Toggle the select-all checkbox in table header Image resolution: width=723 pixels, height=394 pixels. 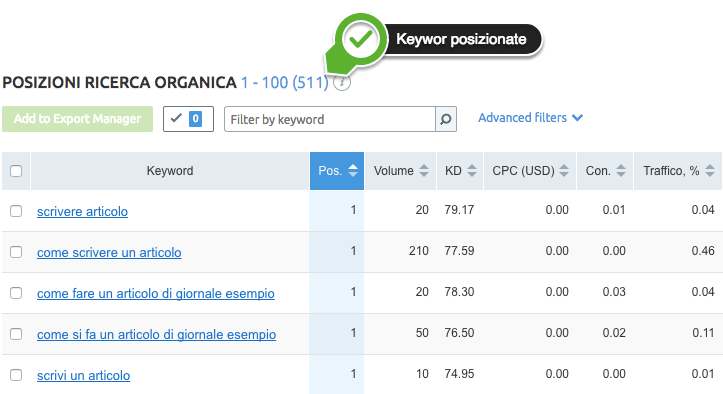(x=16, y=171)
